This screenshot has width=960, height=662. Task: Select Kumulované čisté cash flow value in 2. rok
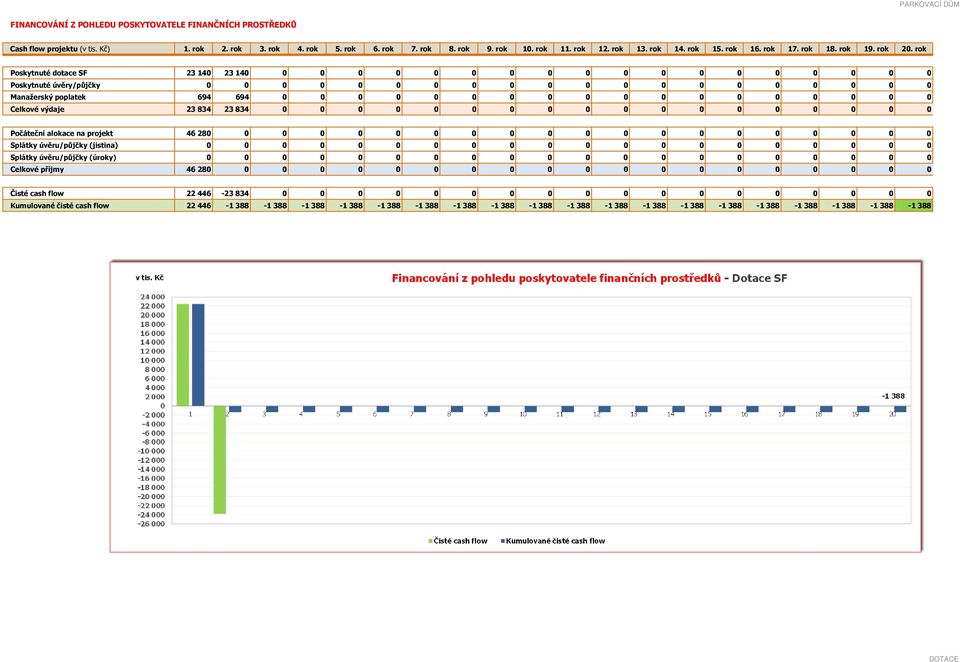pyautogui.click(x=237, y=206)
